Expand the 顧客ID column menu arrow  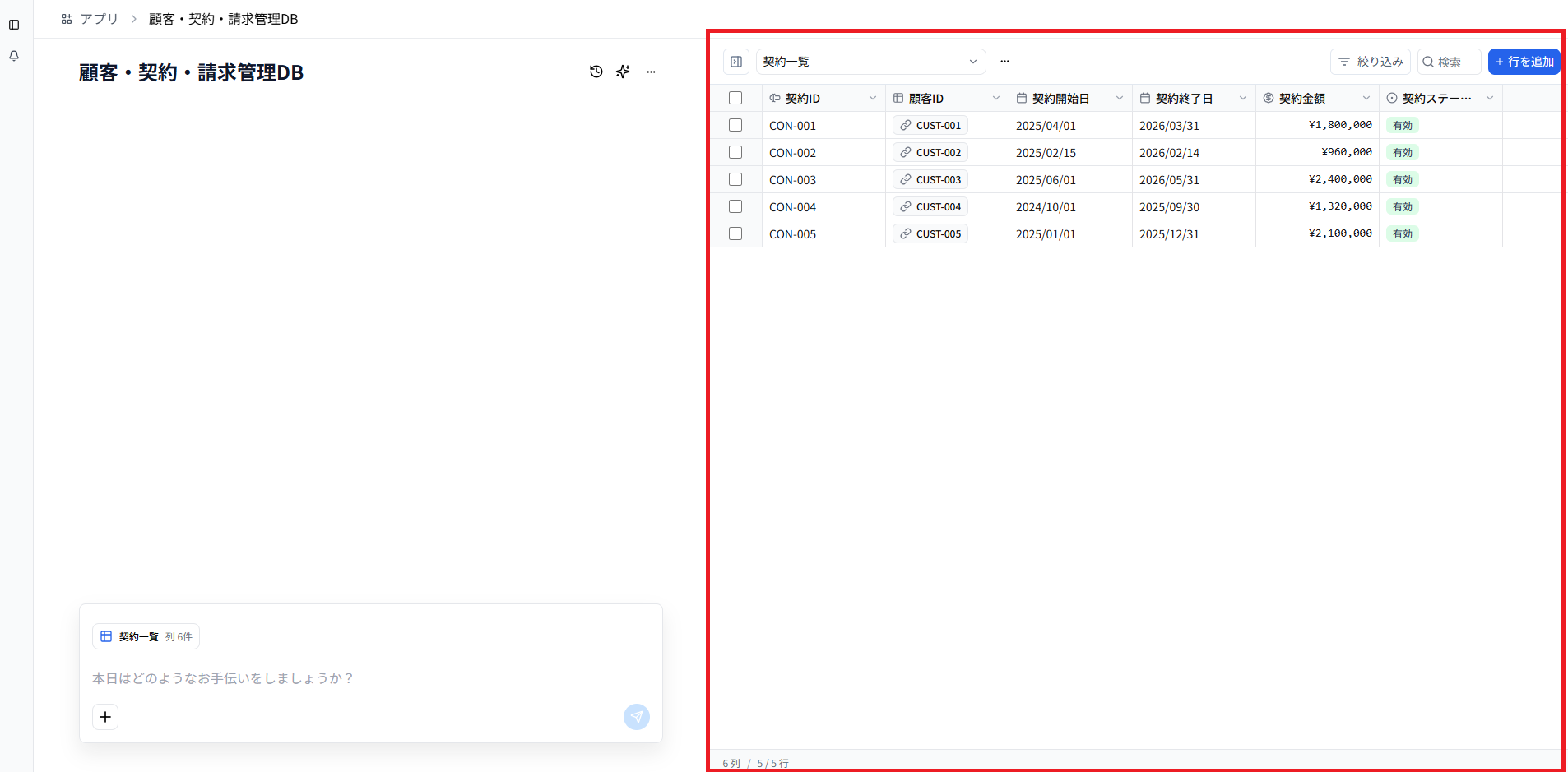pyautogui.click(x=996, y=98)
